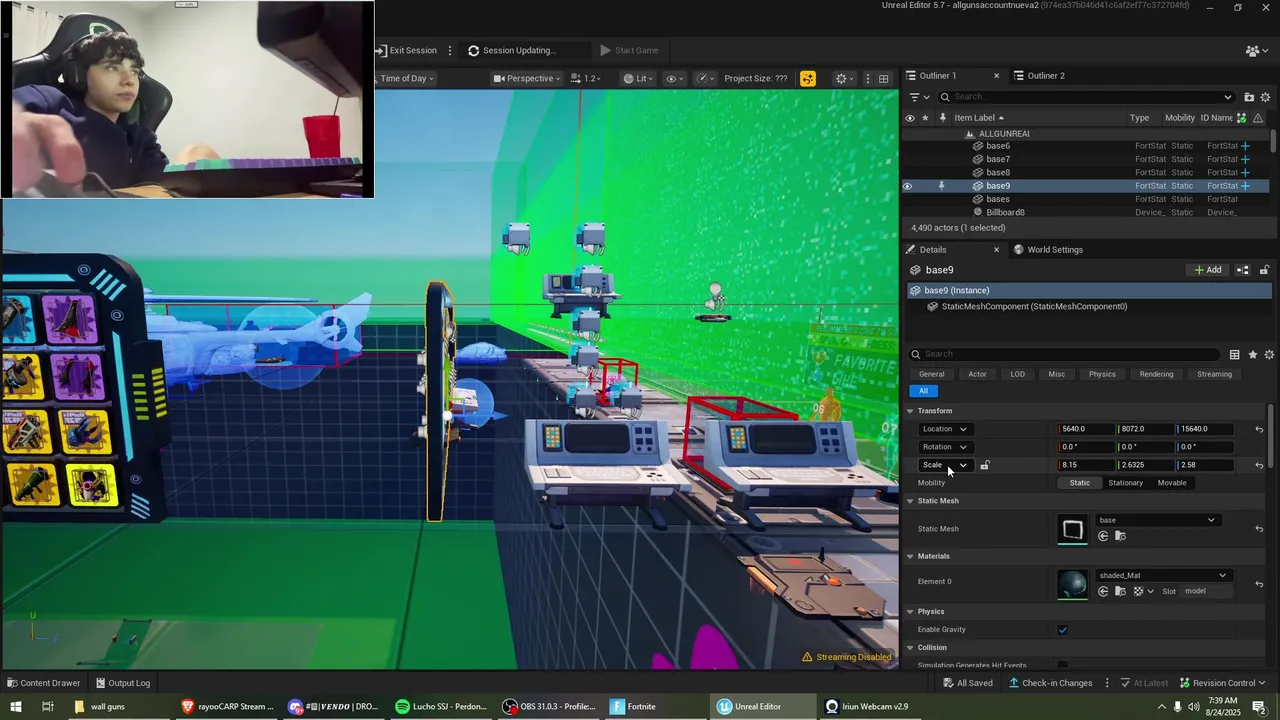Click the Details panel search field
The width and height of the screenshot is (1280, 720).
click(1064, 354)
